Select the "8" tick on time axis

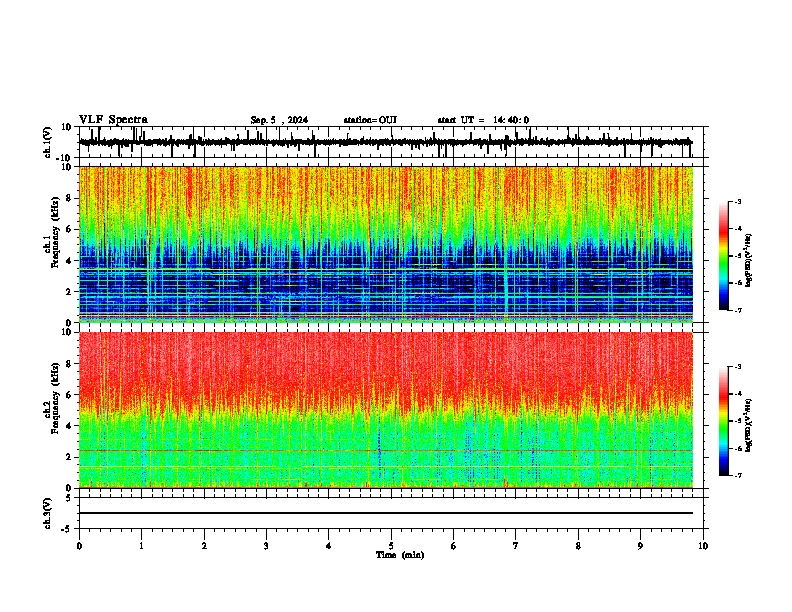point(578,546)
